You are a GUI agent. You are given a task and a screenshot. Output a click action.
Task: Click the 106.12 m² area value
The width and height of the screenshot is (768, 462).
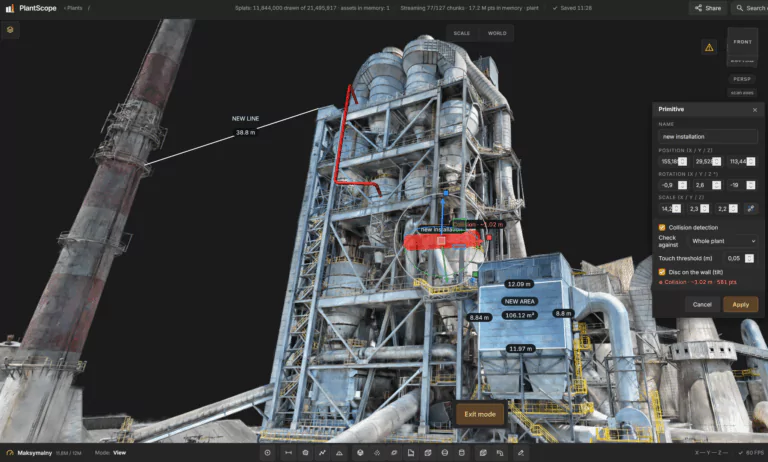pyautogui.click(x=519, y=316)
